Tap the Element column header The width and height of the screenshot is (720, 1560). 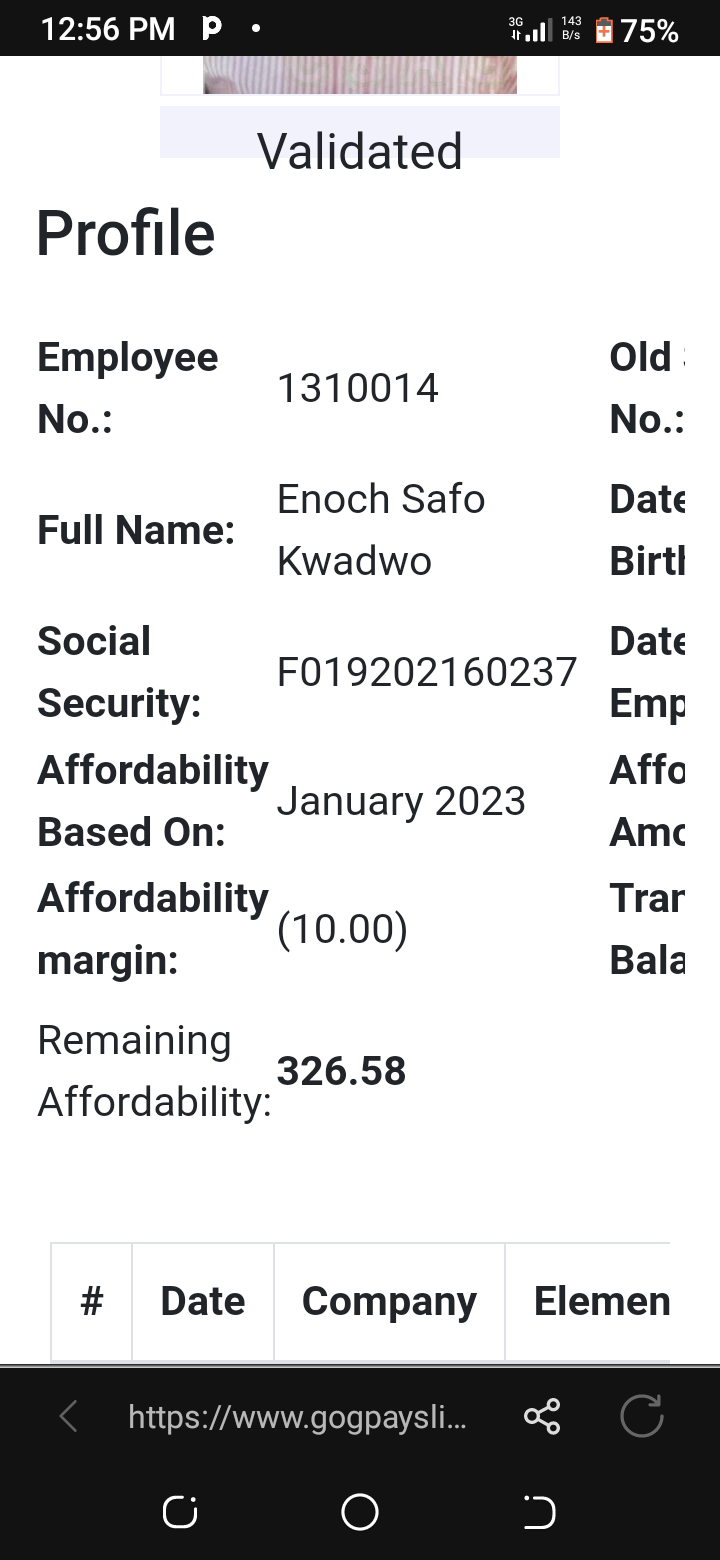[601, 1301]
